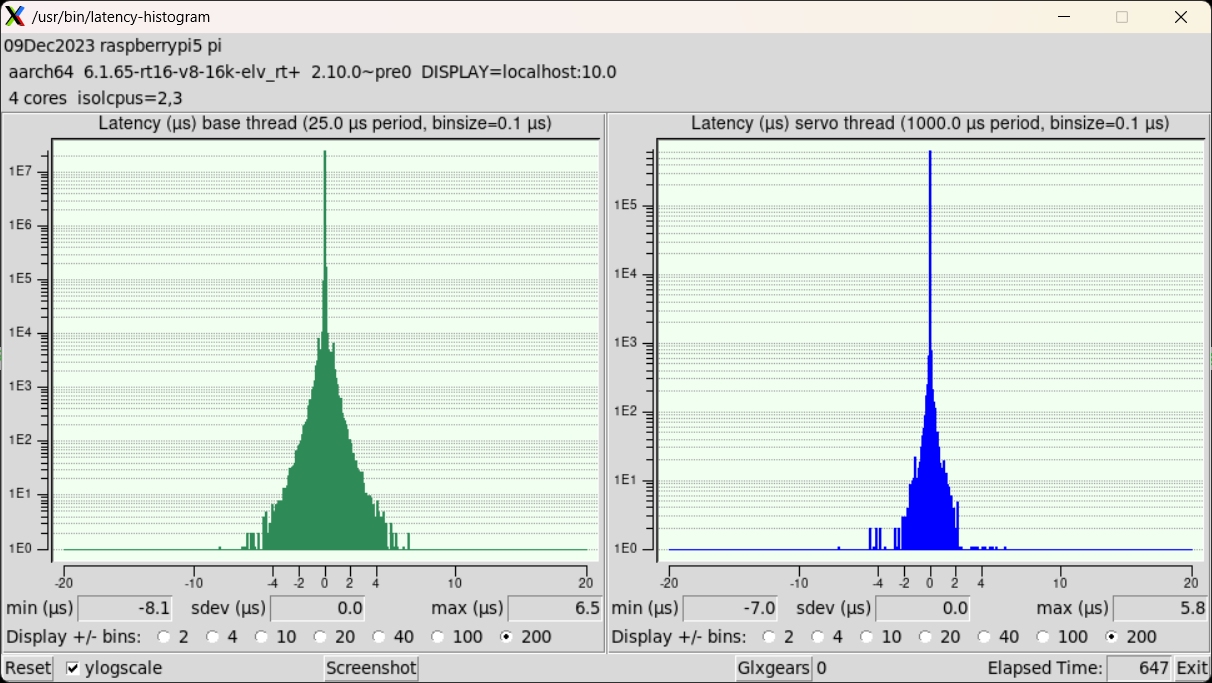Click servo thread sdev field

pyautogui.click(x=922, y=608)
